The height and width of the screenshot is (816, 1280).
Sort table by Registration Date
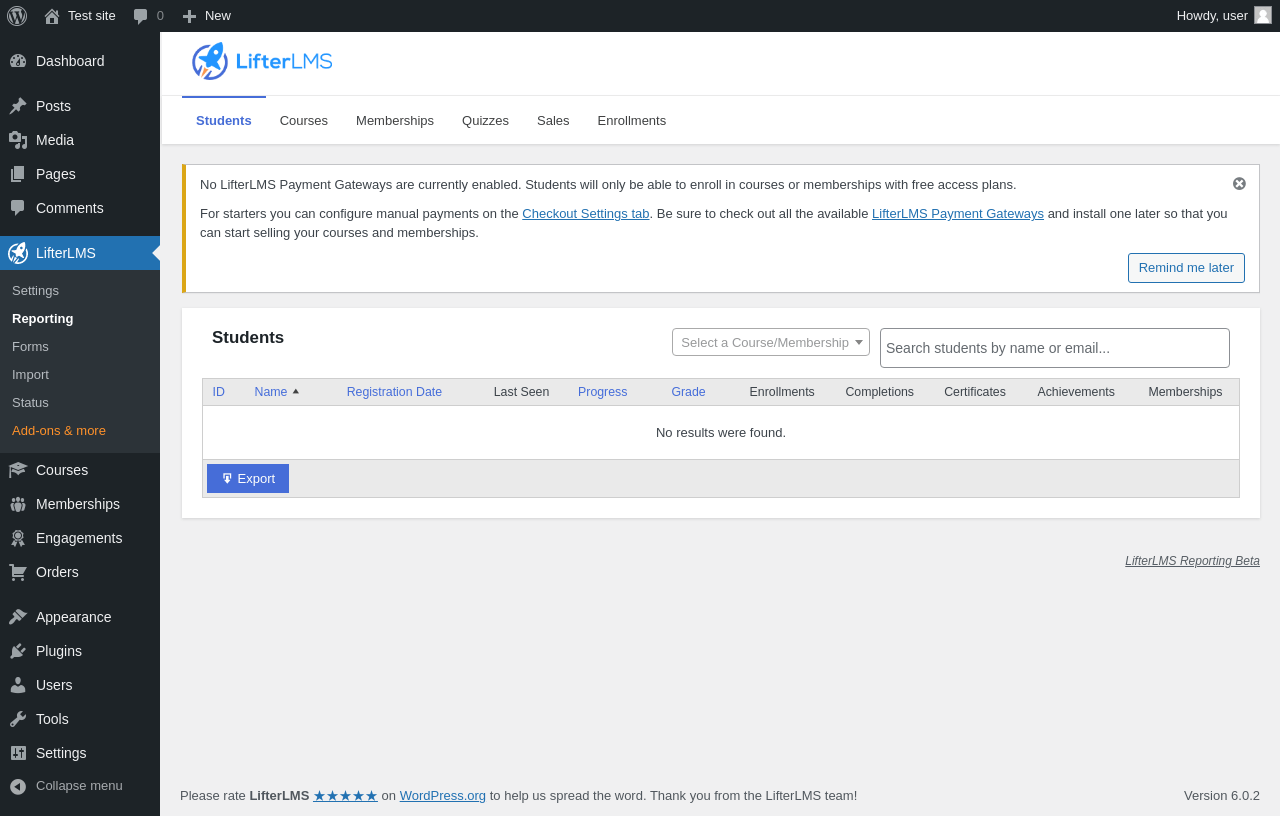[x=394, y=392]
